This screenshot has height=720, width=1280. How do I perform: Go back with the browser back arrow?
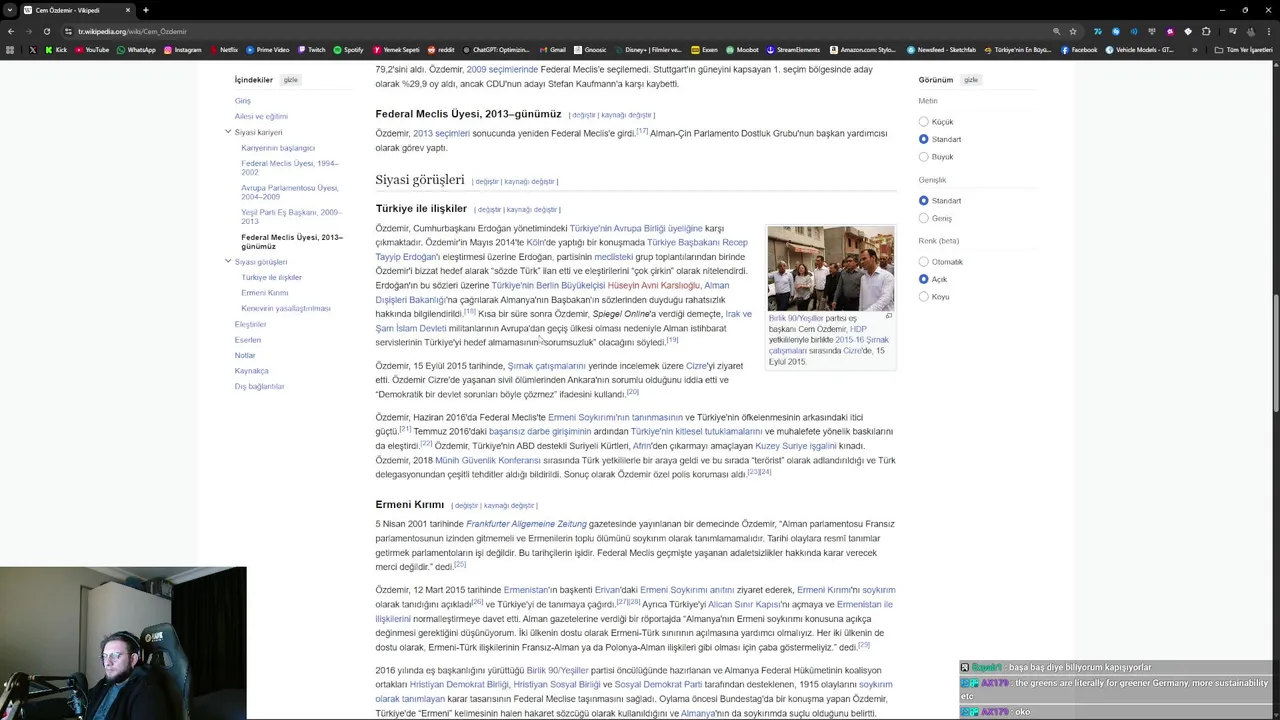12,31
